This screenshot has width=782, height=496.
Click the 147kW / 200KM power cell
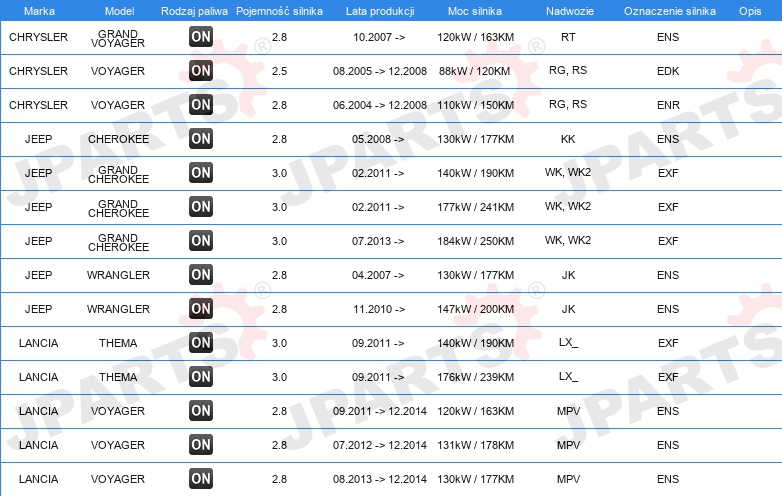475,309
